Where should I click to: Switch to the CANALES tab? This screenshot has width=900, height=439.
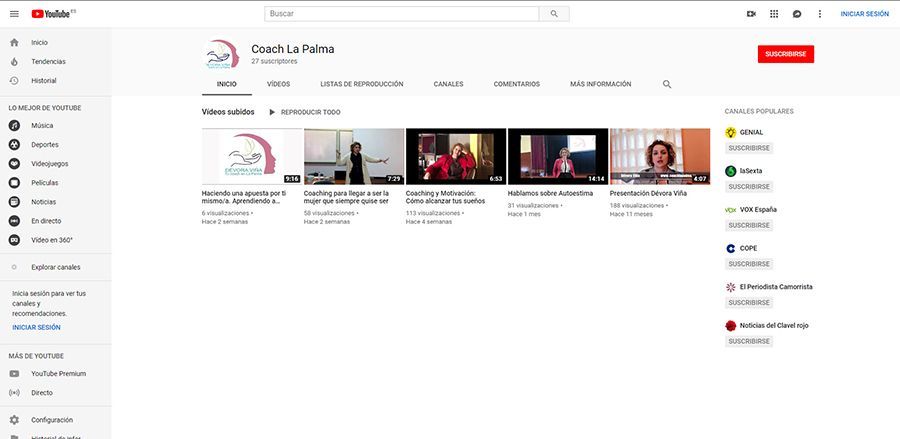448,84
